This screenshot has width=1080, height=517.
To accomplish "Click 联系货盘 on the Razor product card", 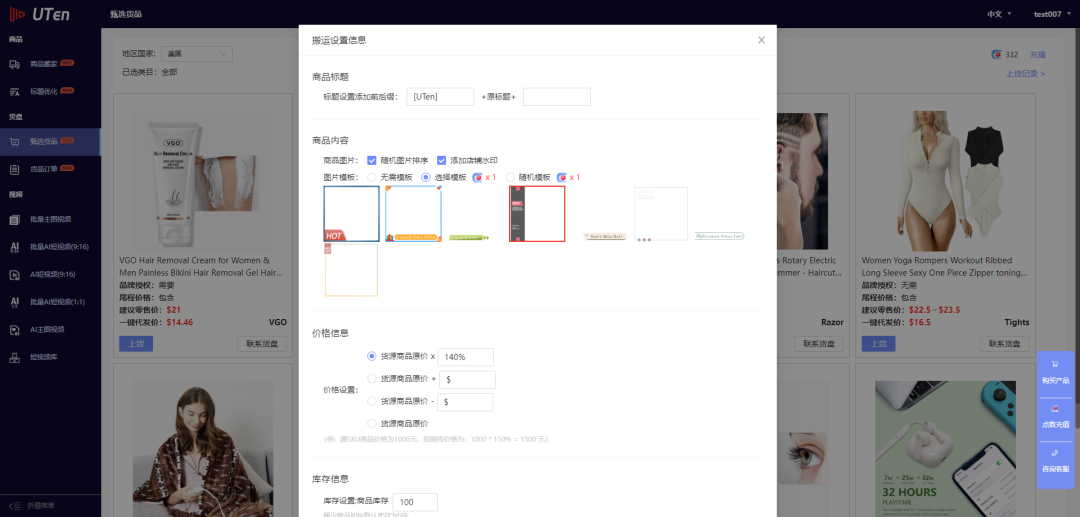I will click(x=819, y=344).
